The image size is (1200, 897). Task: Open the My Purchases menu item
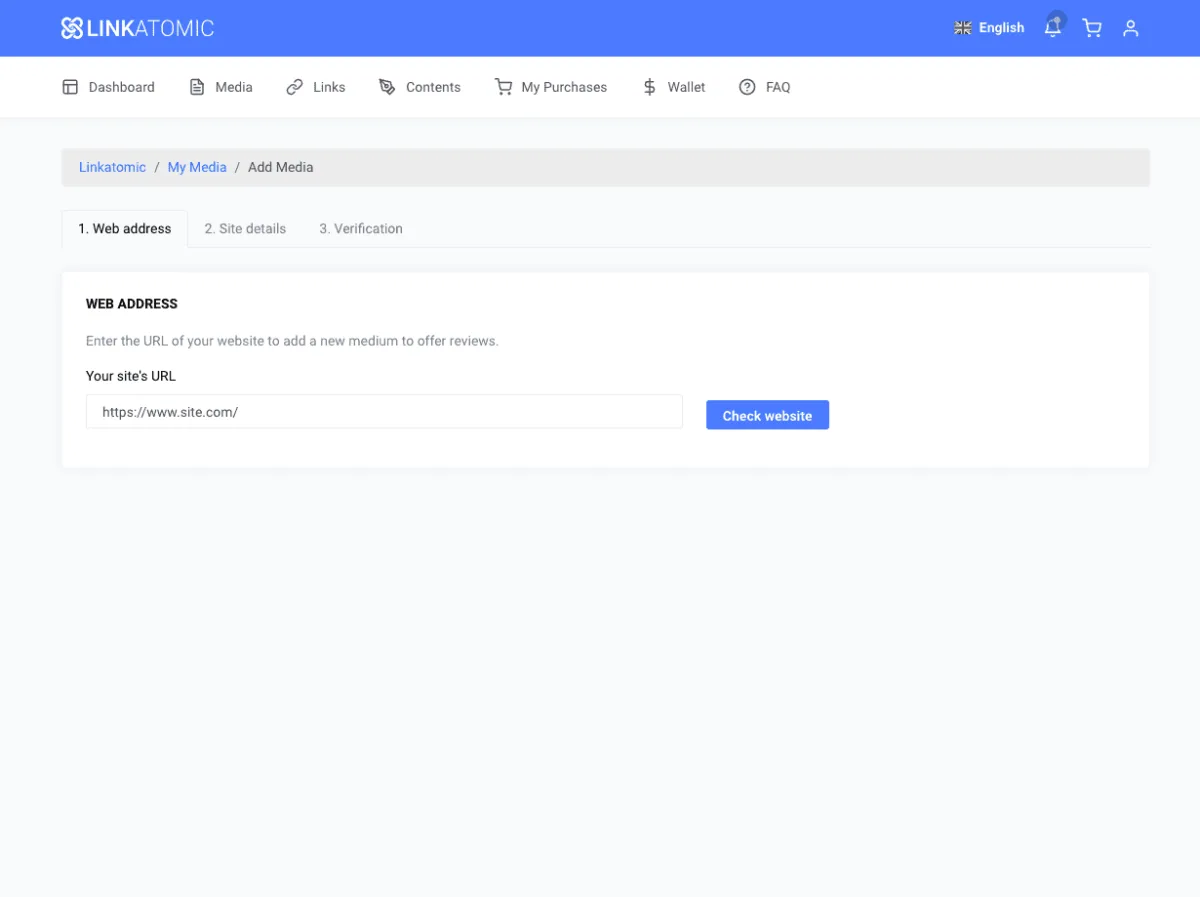click(564, 87)
